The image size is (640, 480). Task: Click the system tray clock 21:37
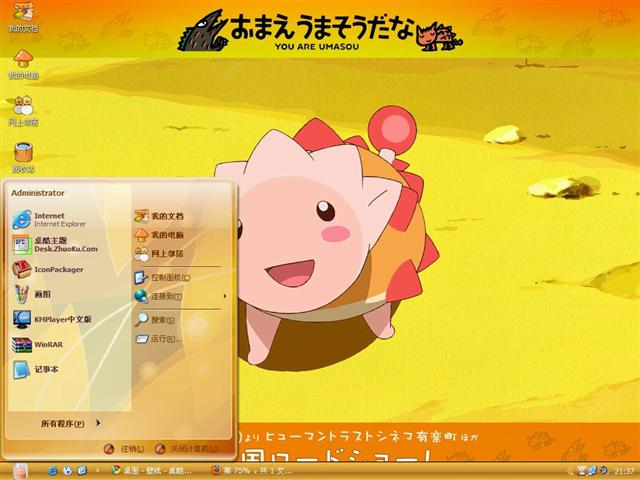[624, 471]
